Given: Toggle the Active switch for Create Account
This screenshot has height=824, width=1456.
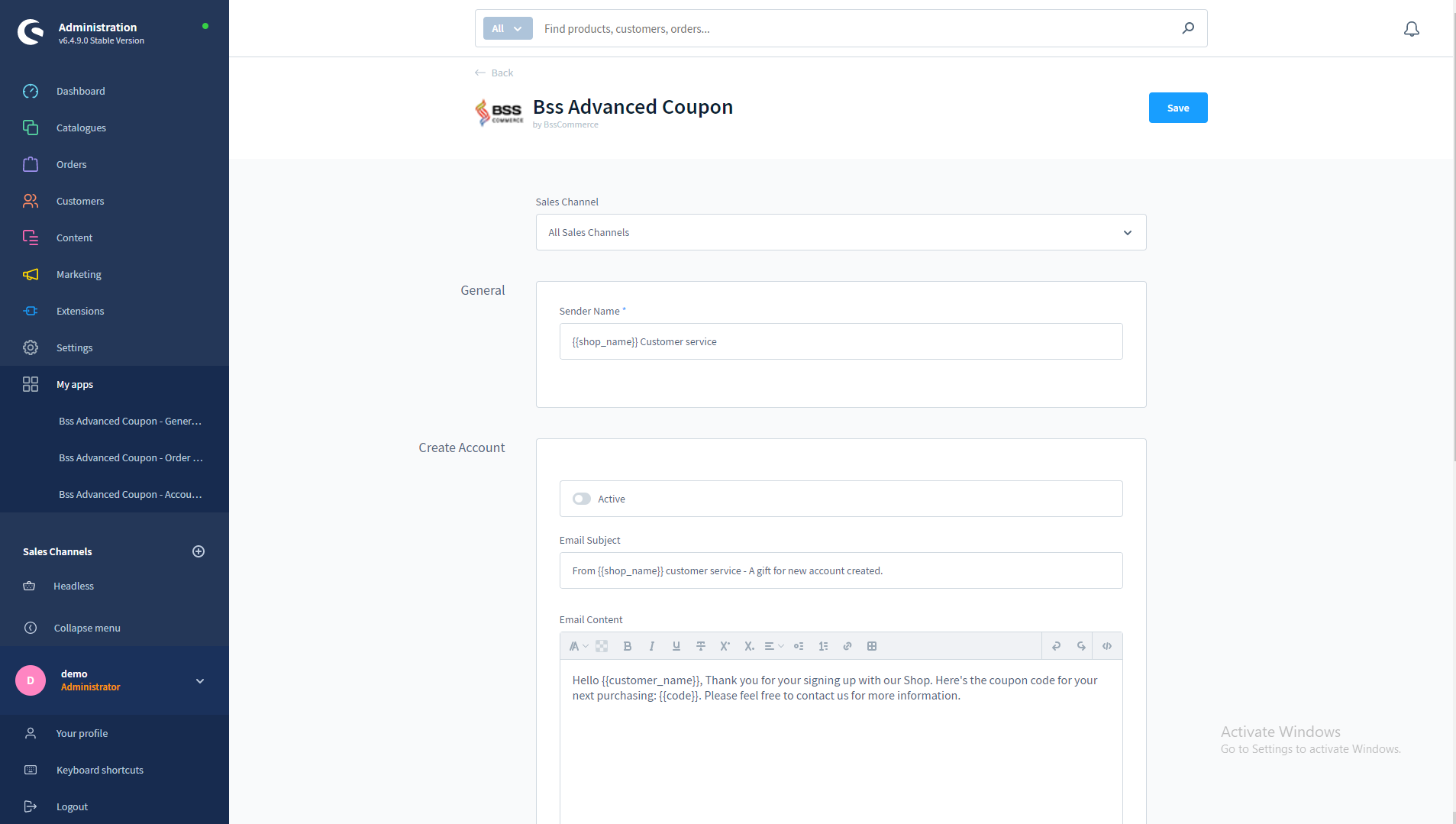Looking at the screenshot, I should coord(581,499).
